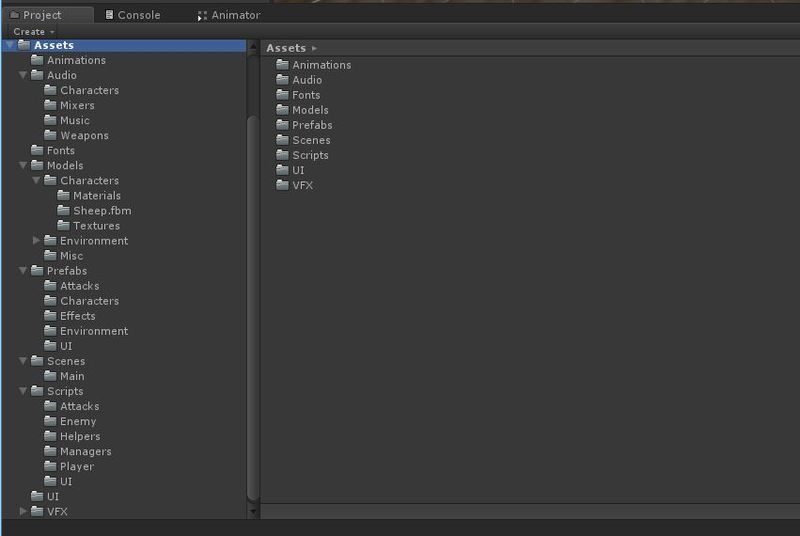Click Effects folder icon under Prefabs
800x536 pixels.
point(50,316)
